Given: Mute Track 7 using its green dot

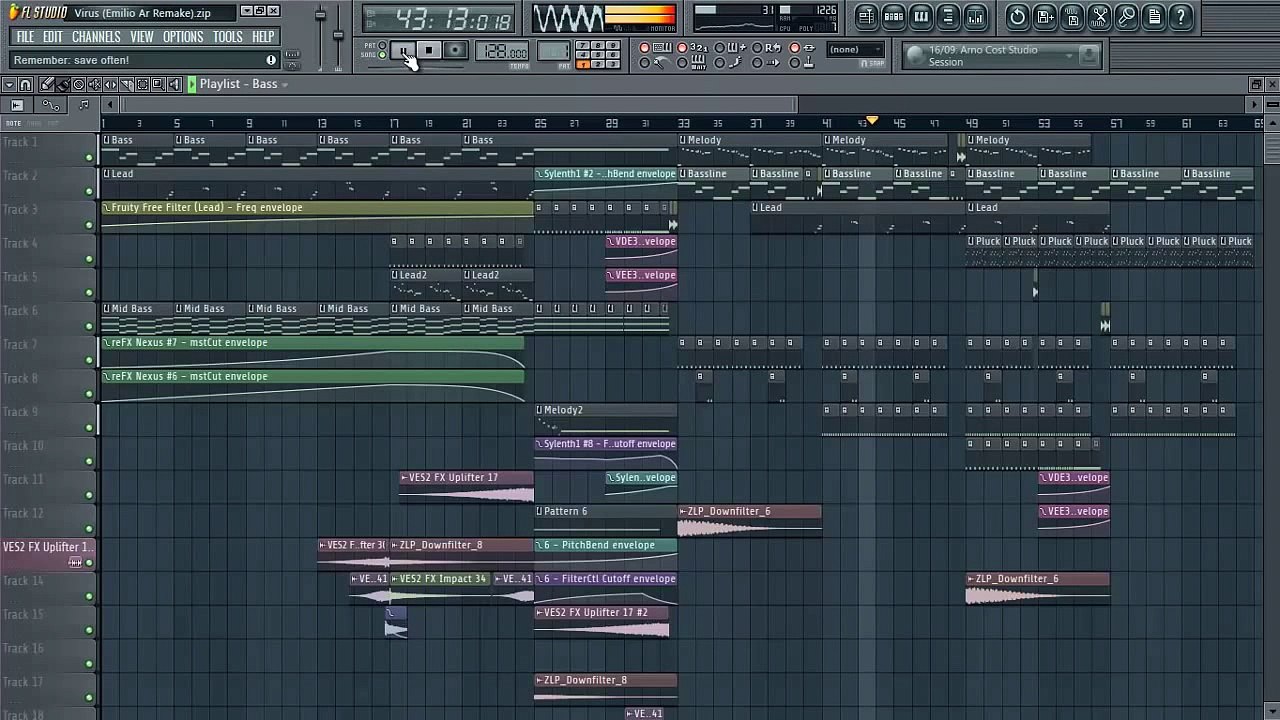Looking at the screenshot, I should pos(89,360).
